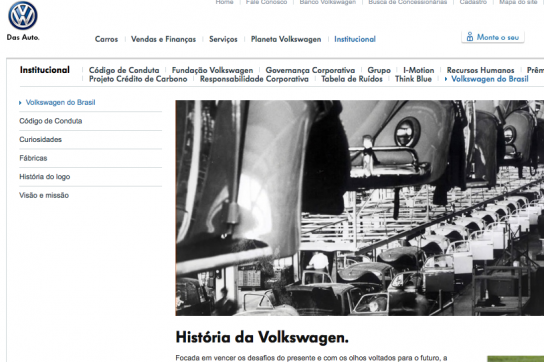Open Visão e missão in sidebar

(44, 195)
